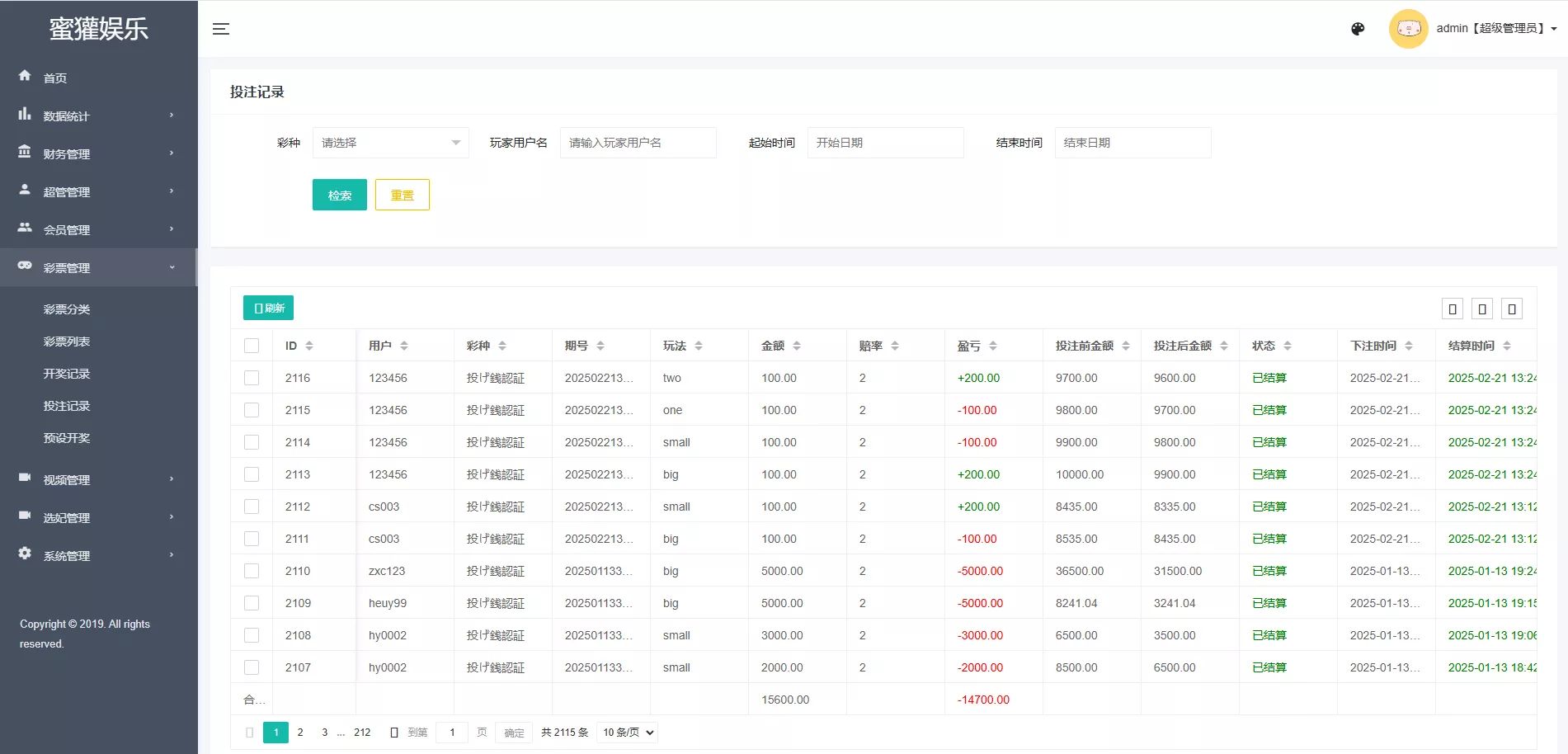Click the admin avatar picture

[1408, 29]
